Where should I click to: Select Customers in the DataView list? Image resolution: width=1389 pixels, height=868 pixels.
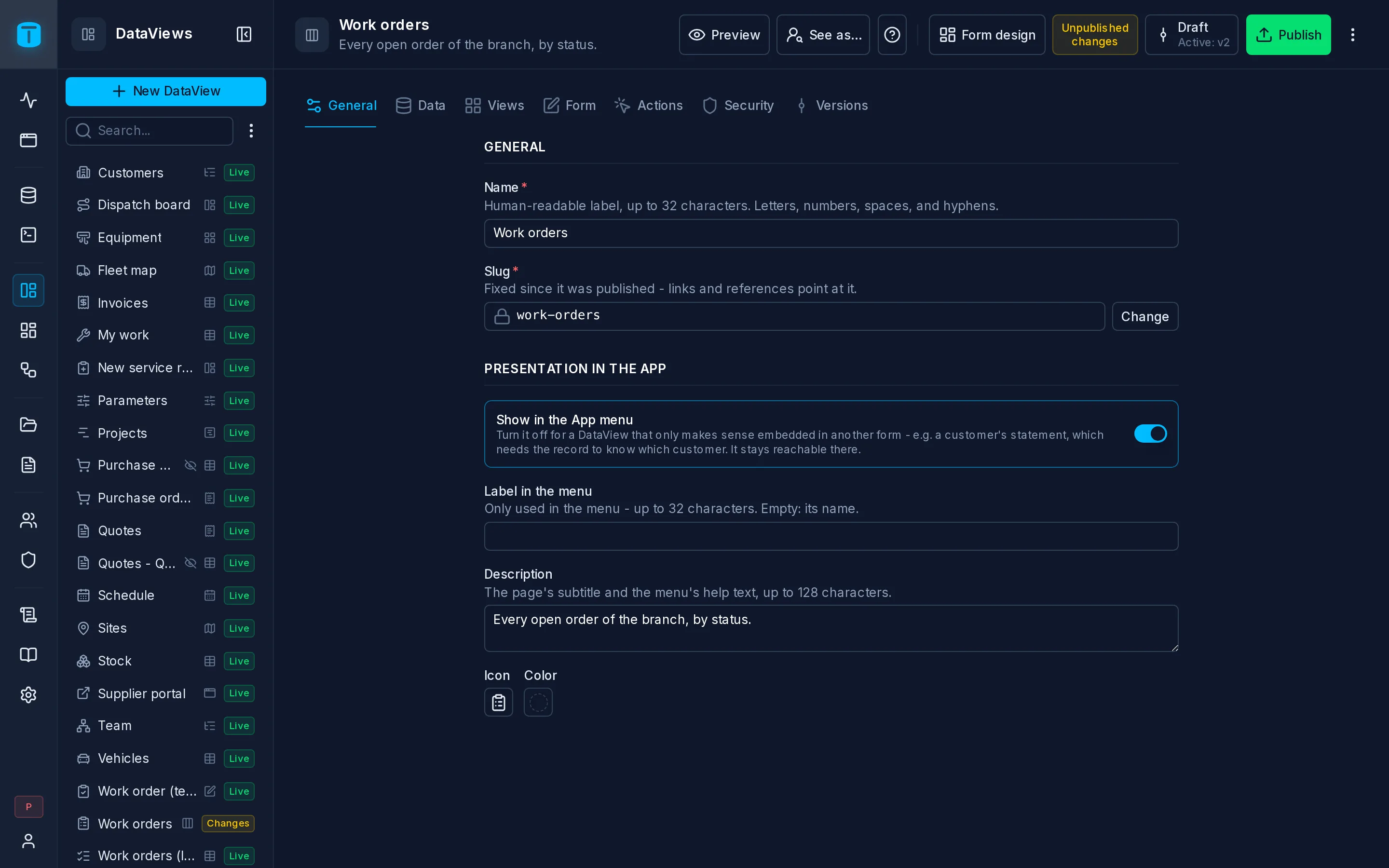tap(165, 173)
